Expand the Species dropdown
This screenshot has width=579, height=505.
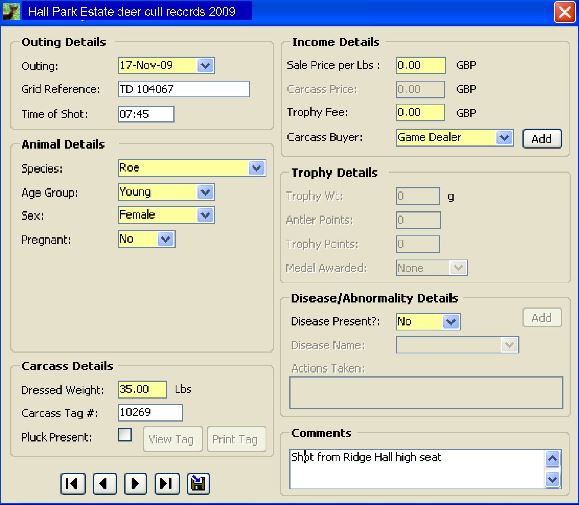pyautogui.click(x=257, y=168)
